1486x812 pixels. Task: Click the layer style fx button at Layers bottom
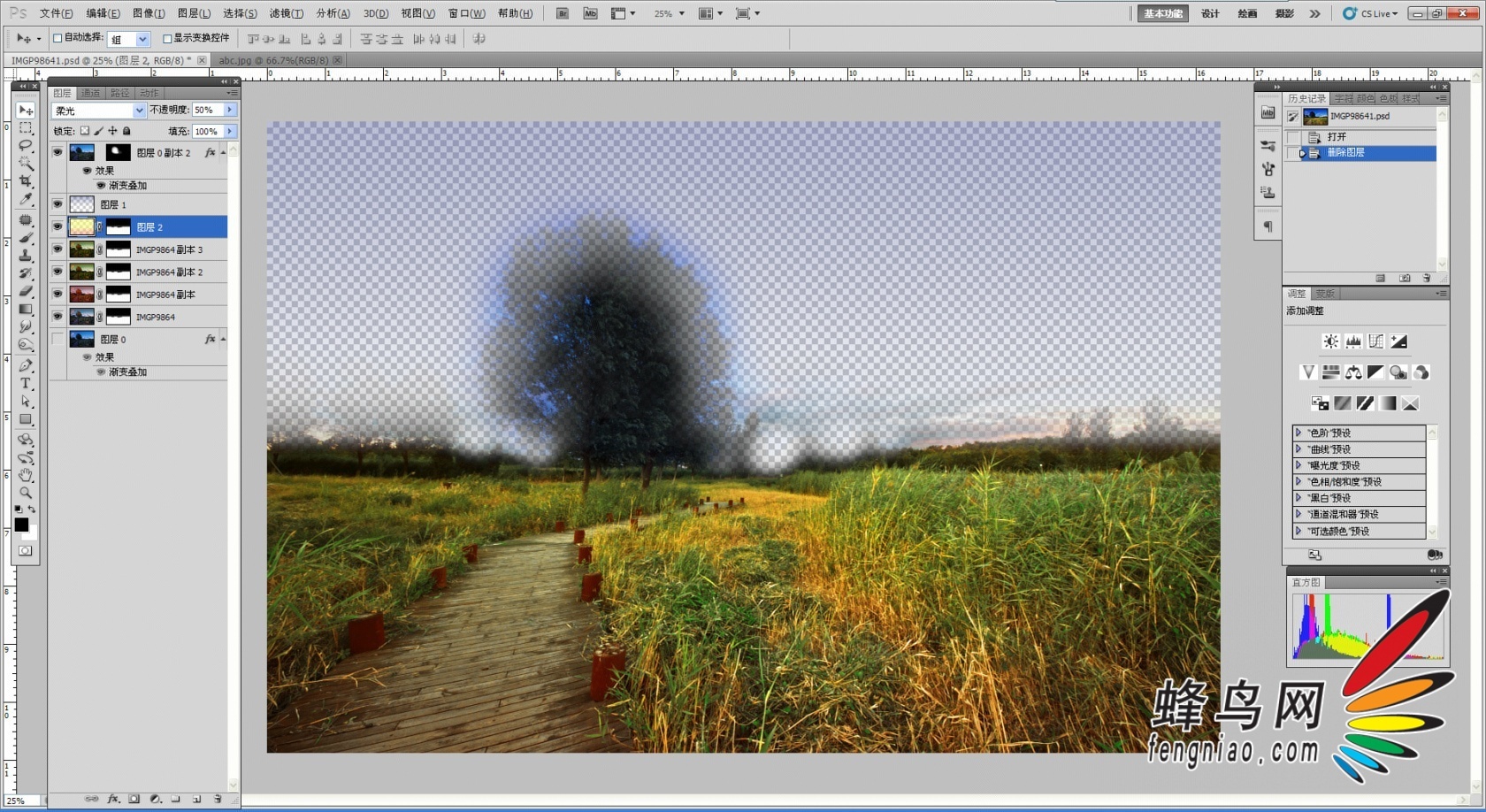(x=113, y=799)
